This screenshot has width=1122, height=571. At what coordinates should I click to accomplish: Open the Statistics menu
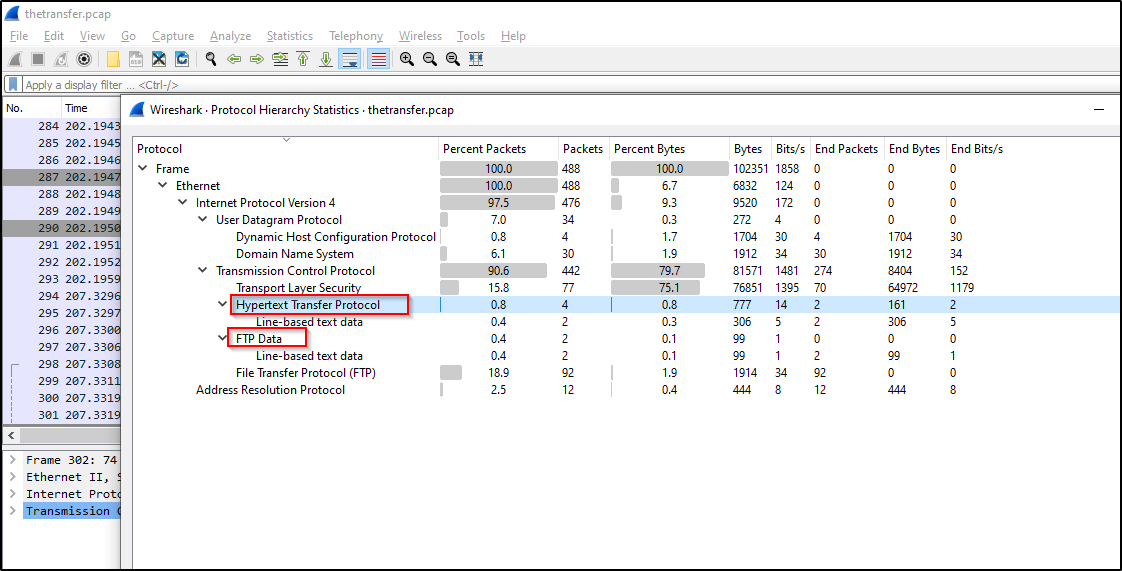click(x=289, y=36)
